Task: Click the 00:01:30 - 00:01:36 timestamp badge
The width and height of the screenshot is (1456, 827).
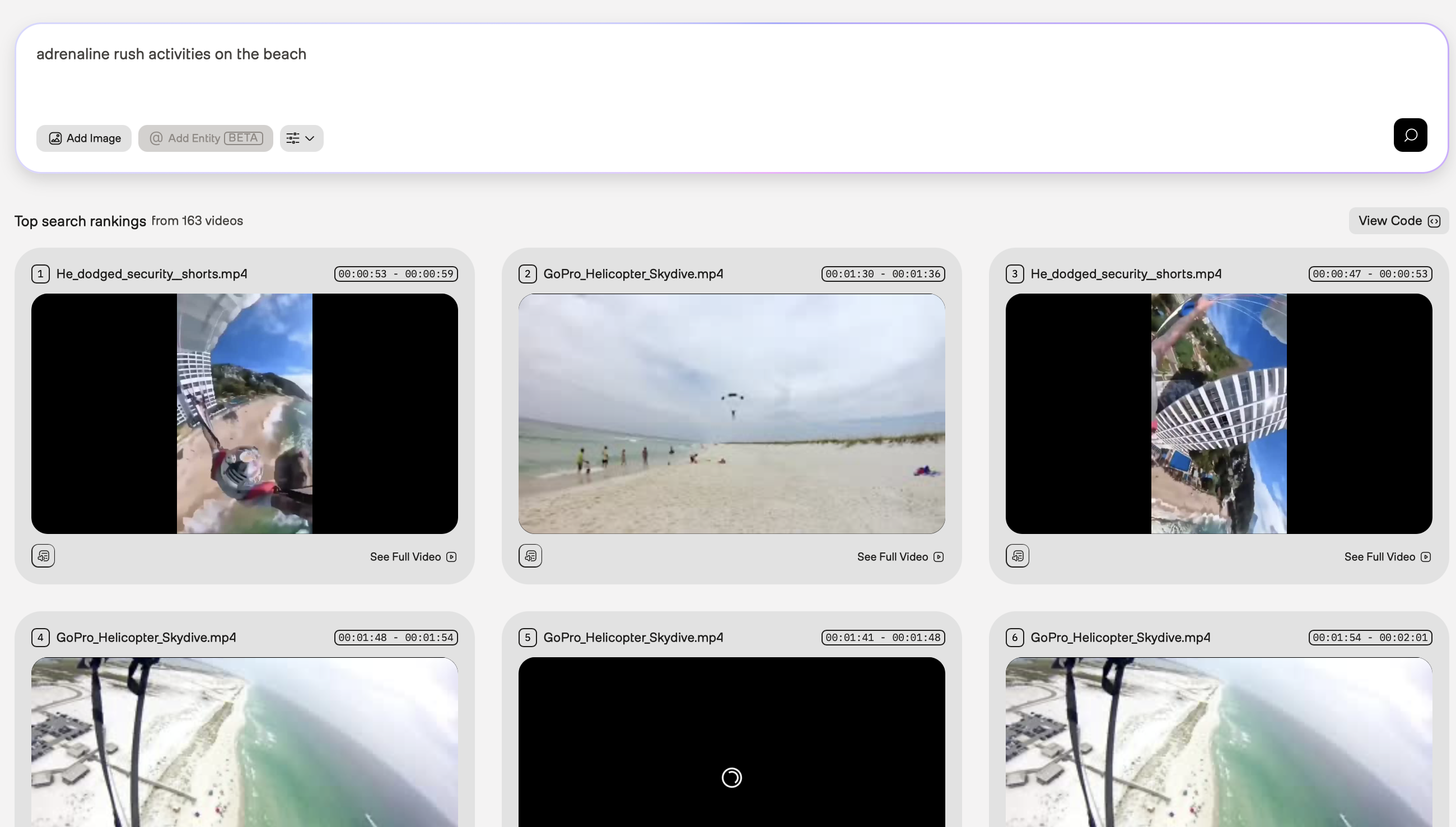Action: pos(883,275)
